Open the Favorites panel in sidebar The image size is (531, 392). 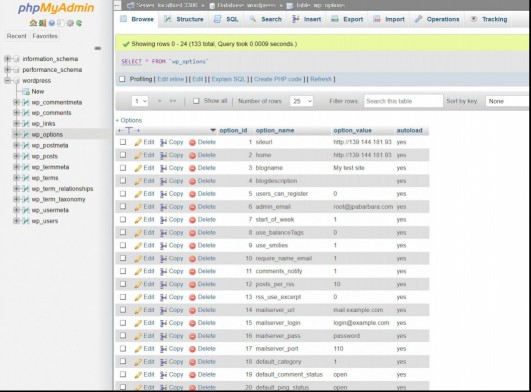(x=45, y=36)
